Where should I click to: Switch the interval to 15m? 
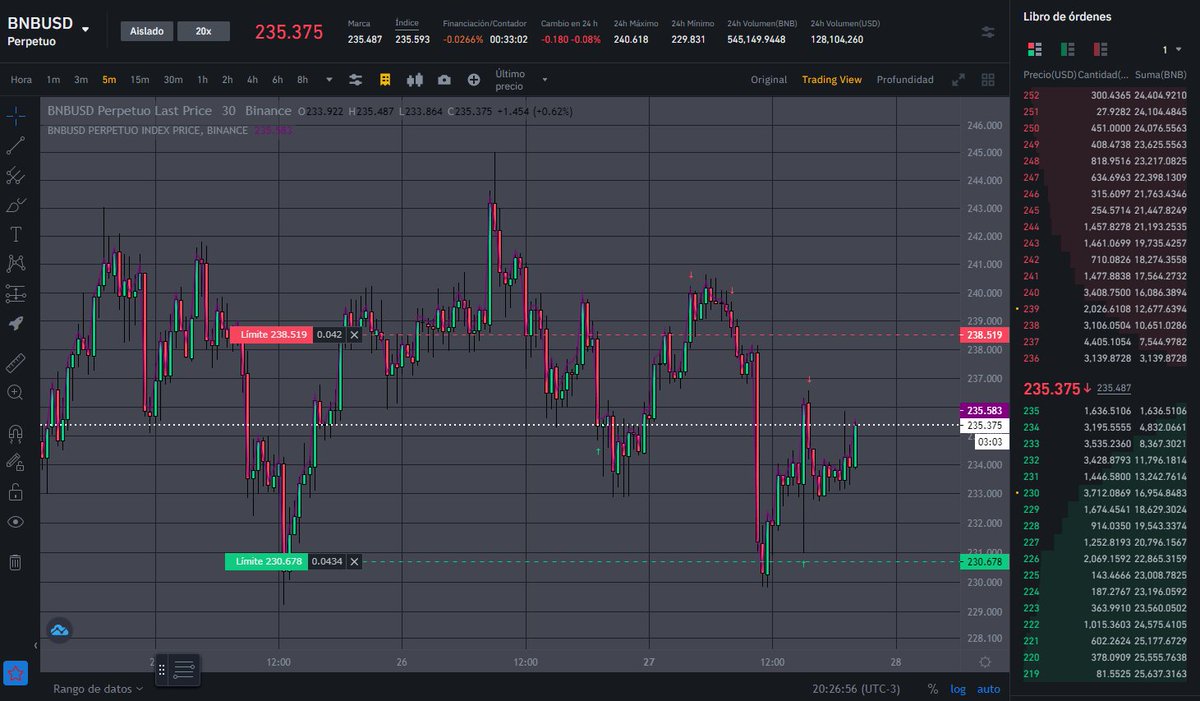pyautogui.click(x=140, y=79)
